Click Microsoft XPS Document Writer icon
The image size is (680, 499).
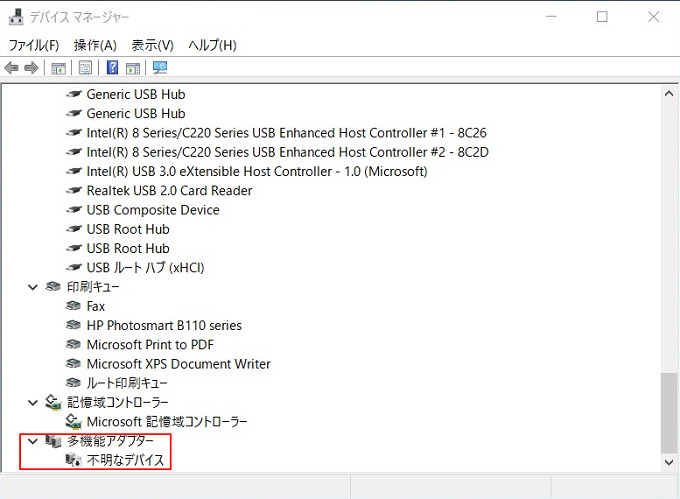(x=73, y=364)
